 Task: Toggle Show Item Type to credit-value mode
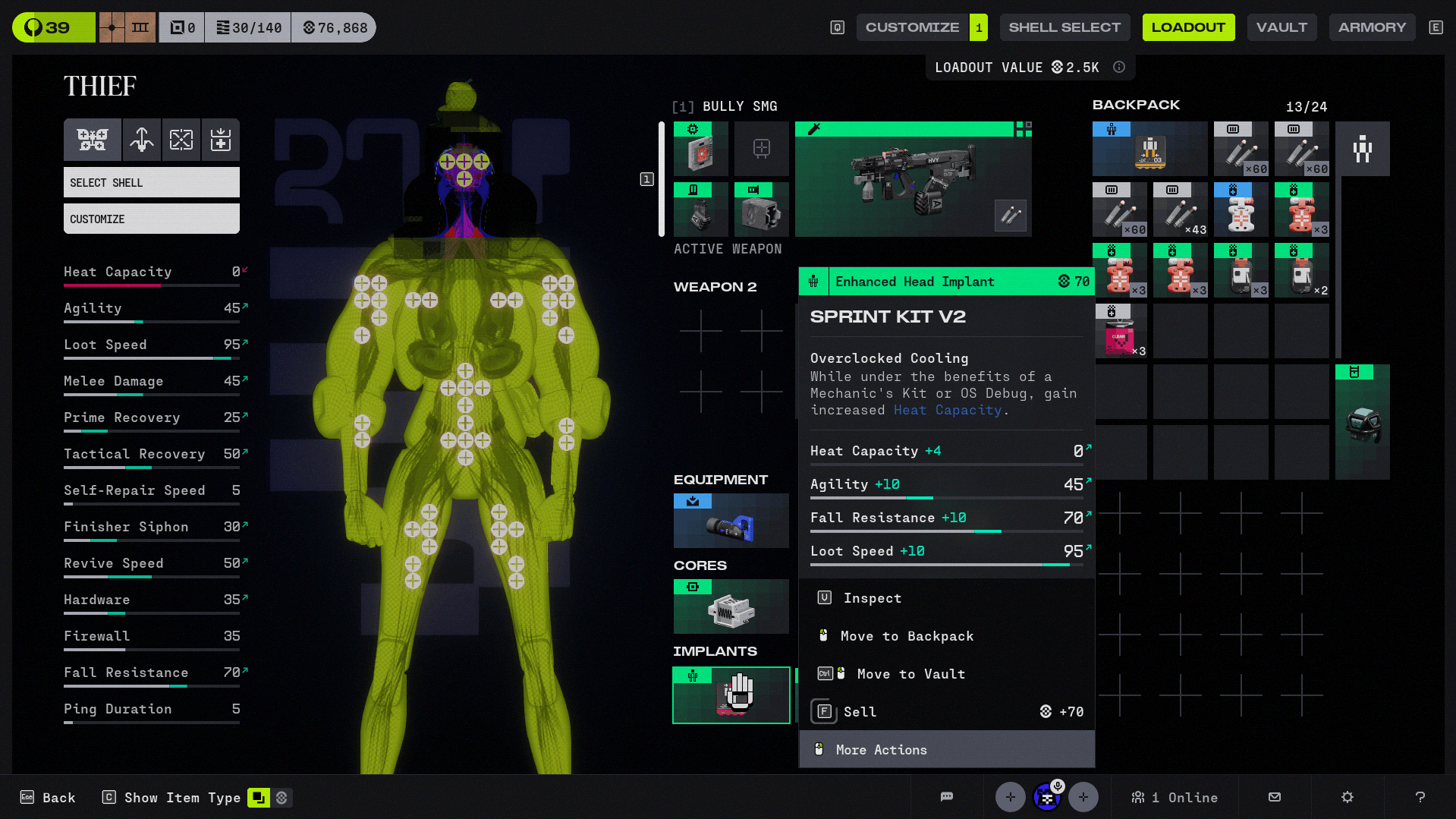tap(282, 798)
